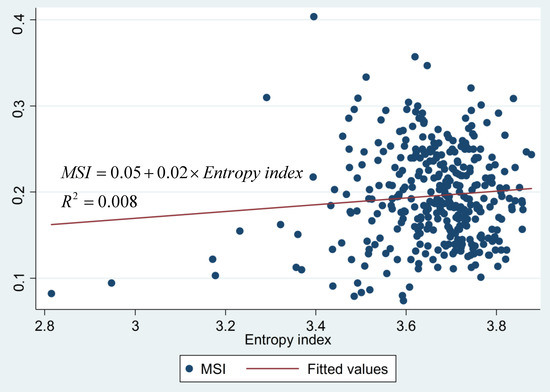This screenshot has height=392, width=550.
Task: Click the regression equation text
Action: 182,173
